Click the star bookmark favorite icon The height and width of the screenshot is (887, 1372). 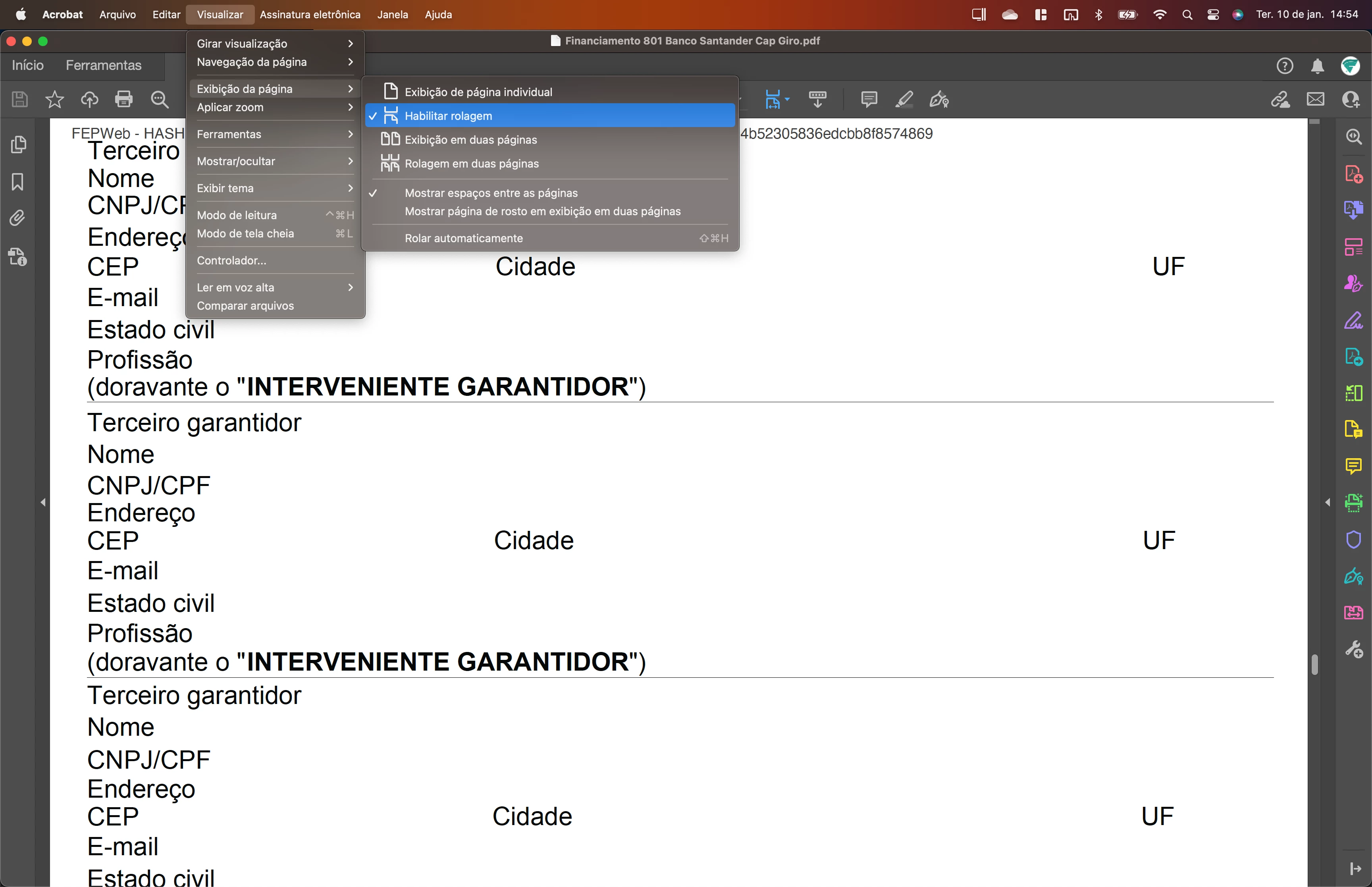click(x=55, y=99)
